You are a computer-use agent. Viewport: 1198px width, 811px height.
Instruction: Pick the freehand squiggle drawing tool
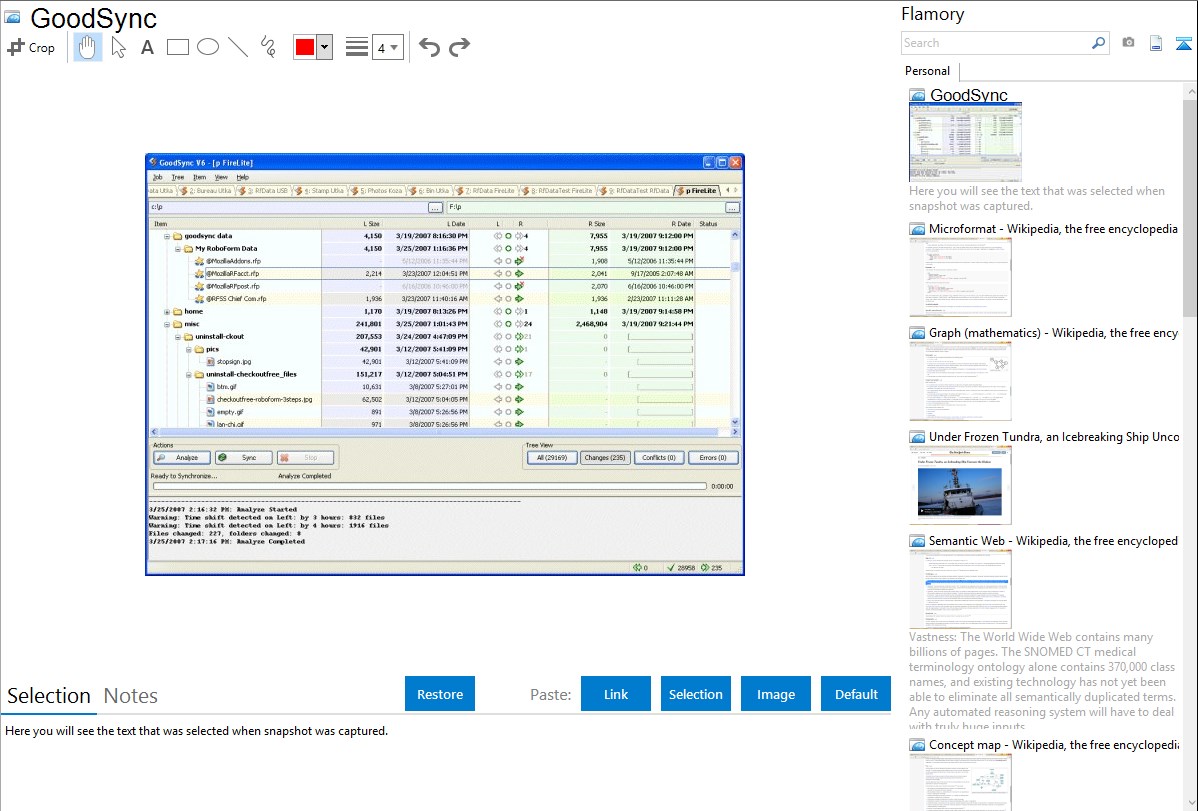coord(268,47)
